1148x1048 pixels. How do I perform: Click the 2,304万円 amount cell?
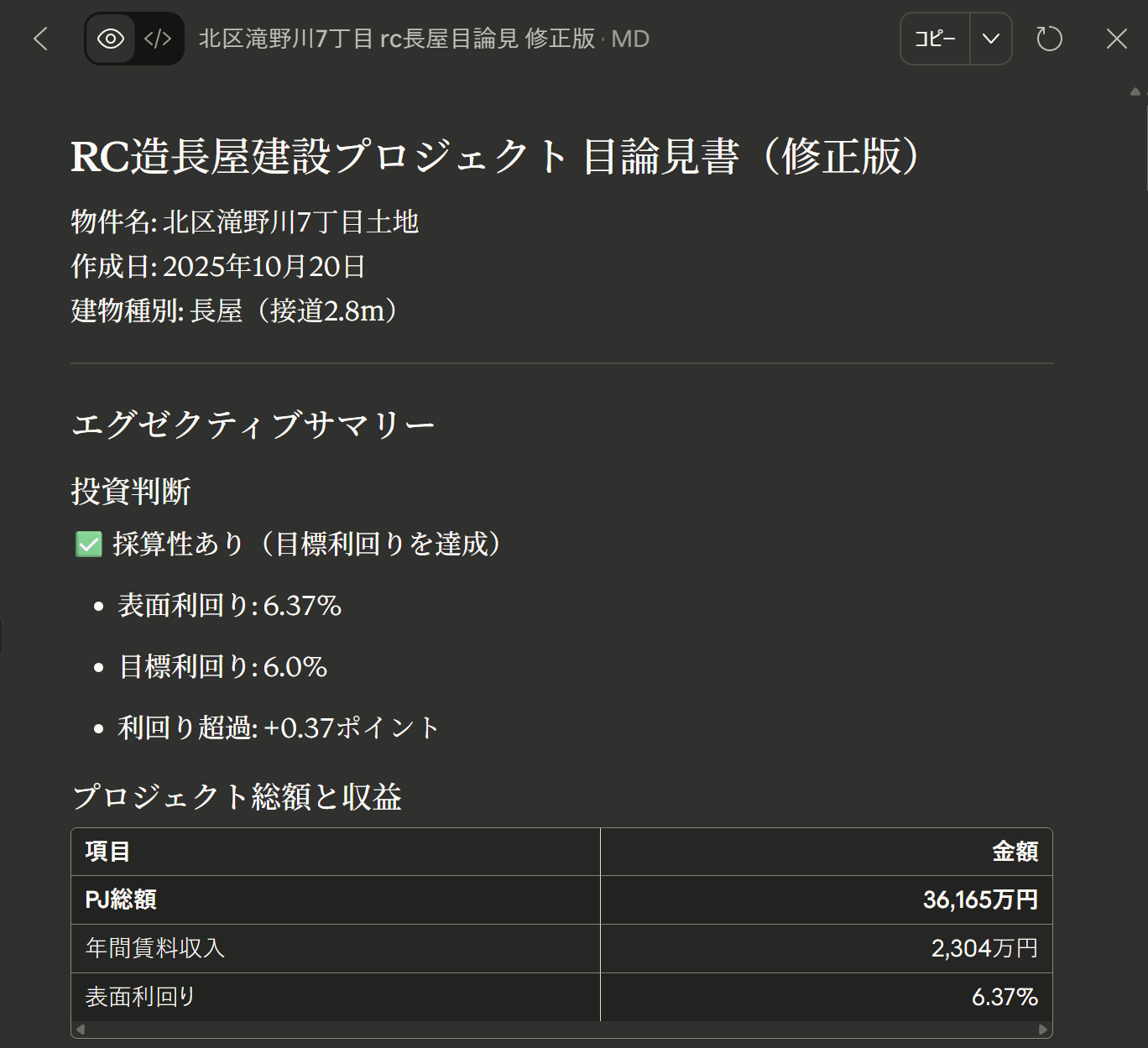(x=984, y=948)
